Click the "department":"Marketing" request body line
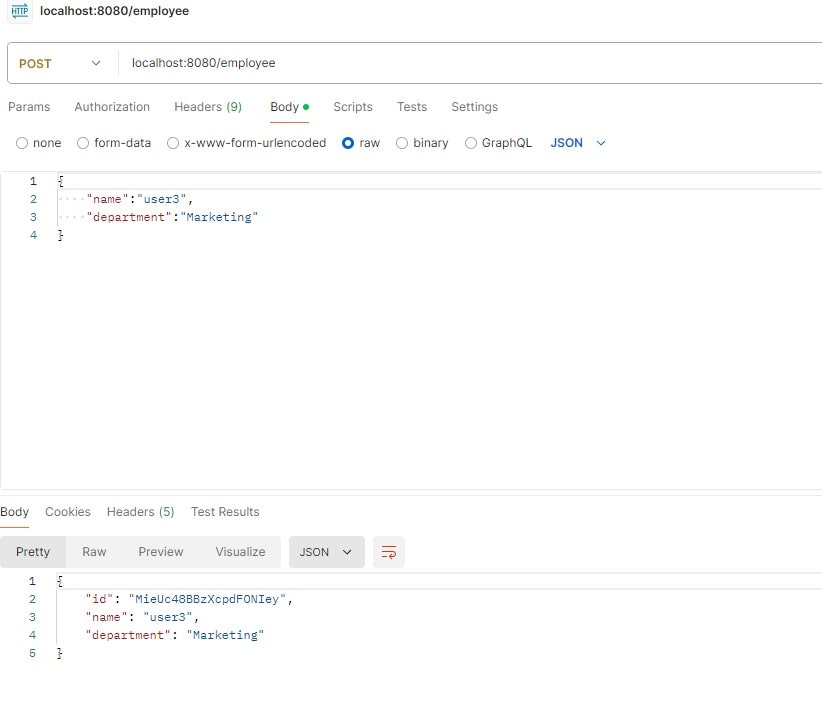Viewport: 822px width, 705px height. click(172, 217)
